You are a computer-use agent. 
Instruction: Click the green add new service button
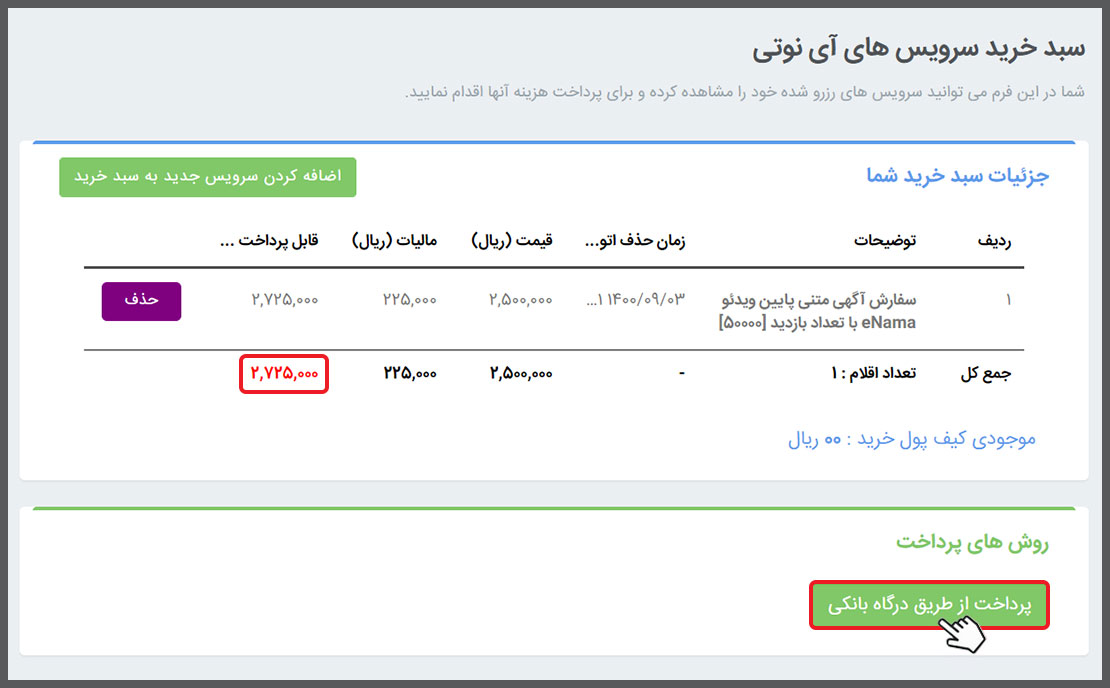coord(207,177)
